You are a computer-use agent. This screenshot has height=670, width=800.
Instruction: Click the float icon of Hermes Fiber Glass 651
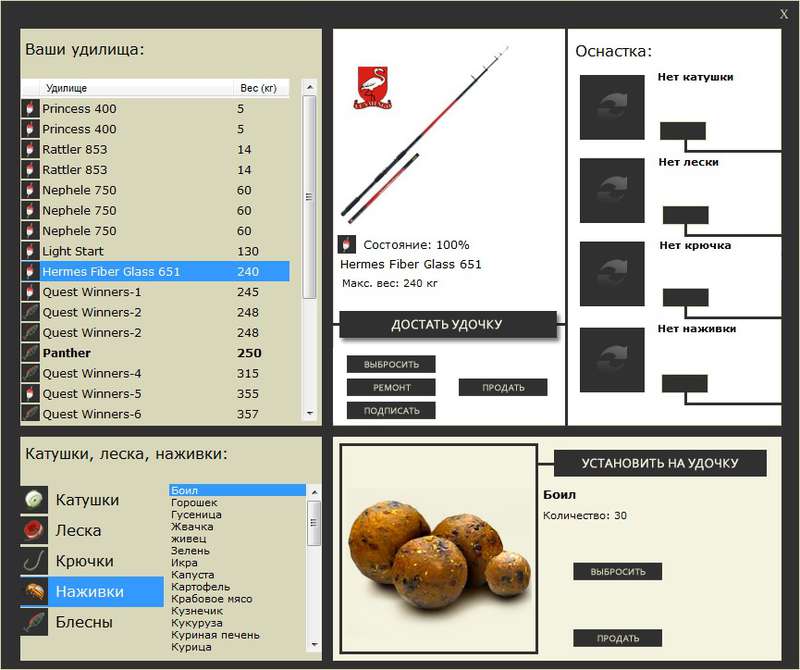pos(30,271)
